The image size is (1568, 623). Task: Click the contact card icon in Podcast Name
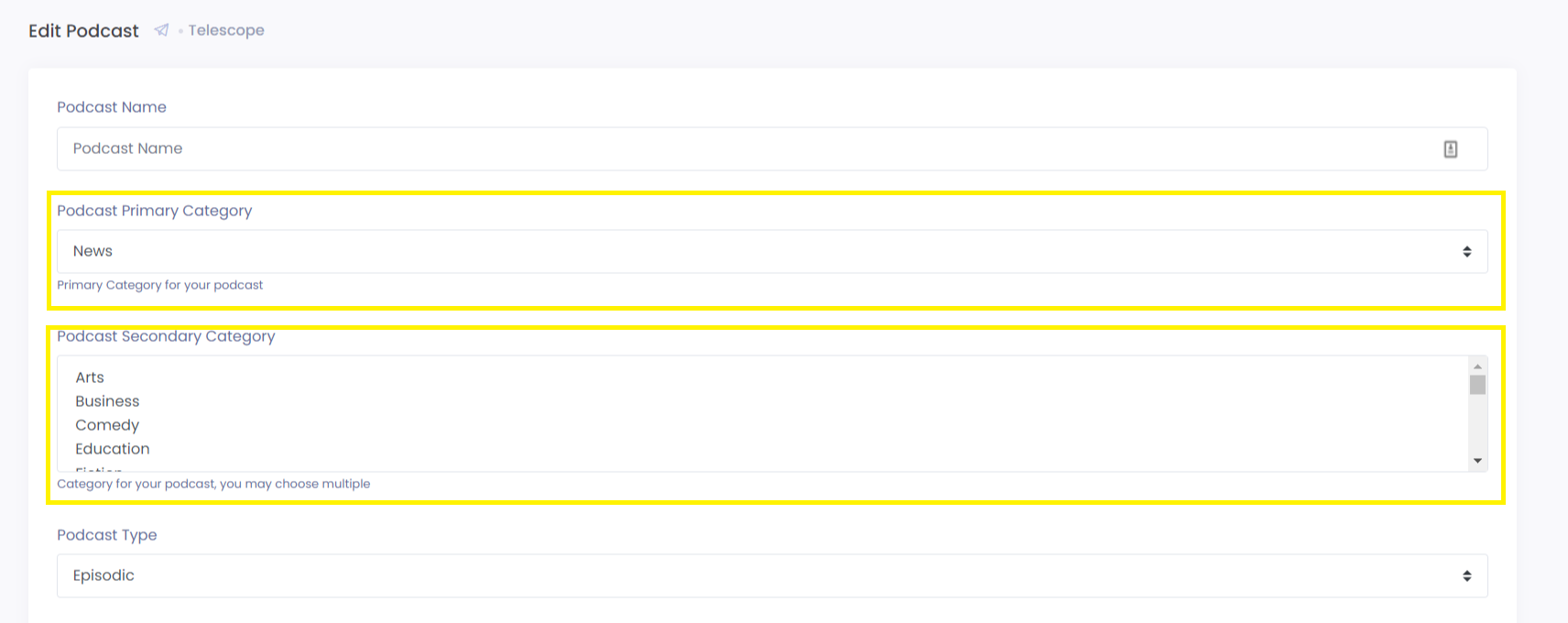[x=1451, y=149]
